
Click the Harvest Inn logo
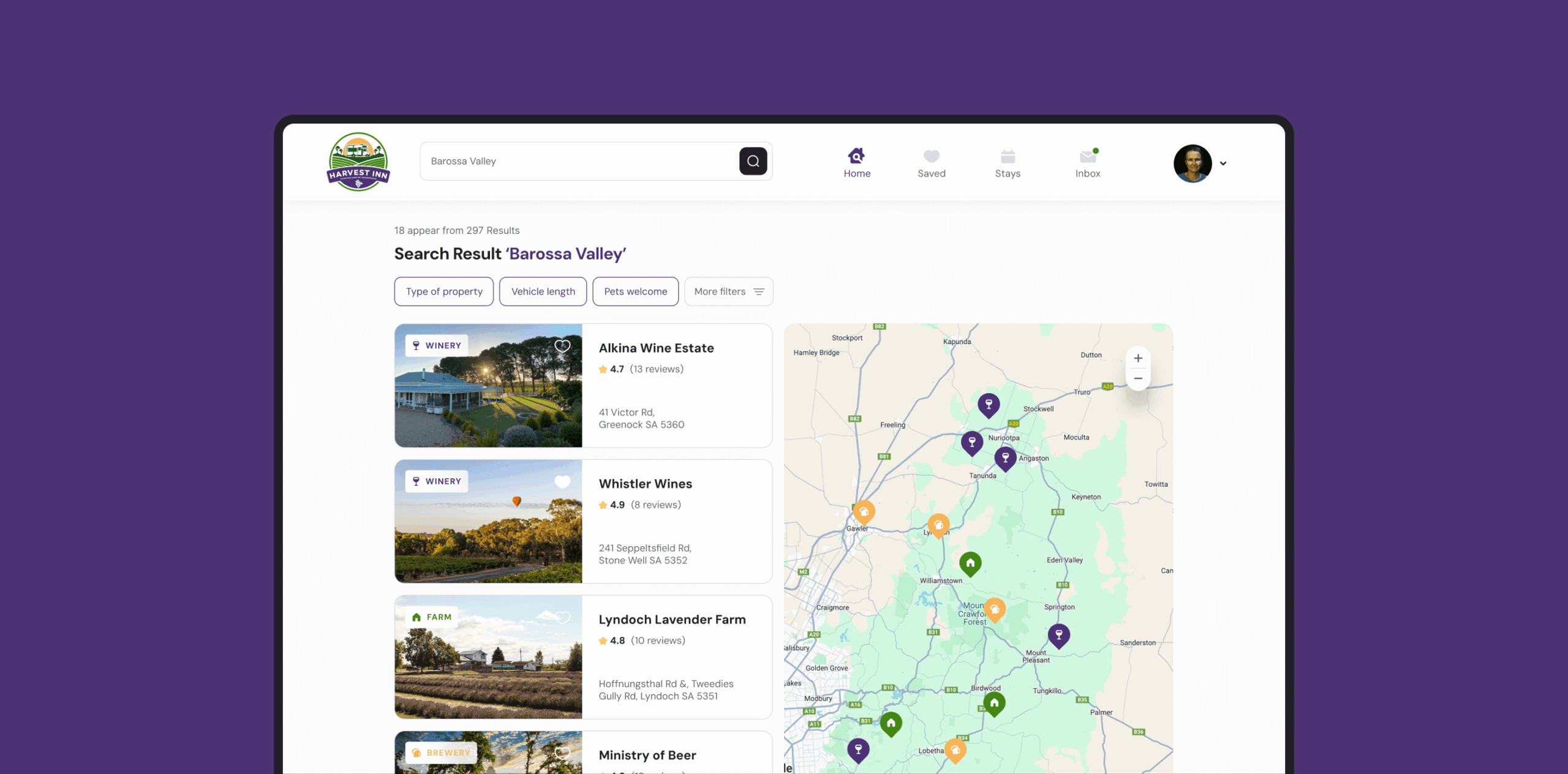pyautogui.click(x=358, y=162)
